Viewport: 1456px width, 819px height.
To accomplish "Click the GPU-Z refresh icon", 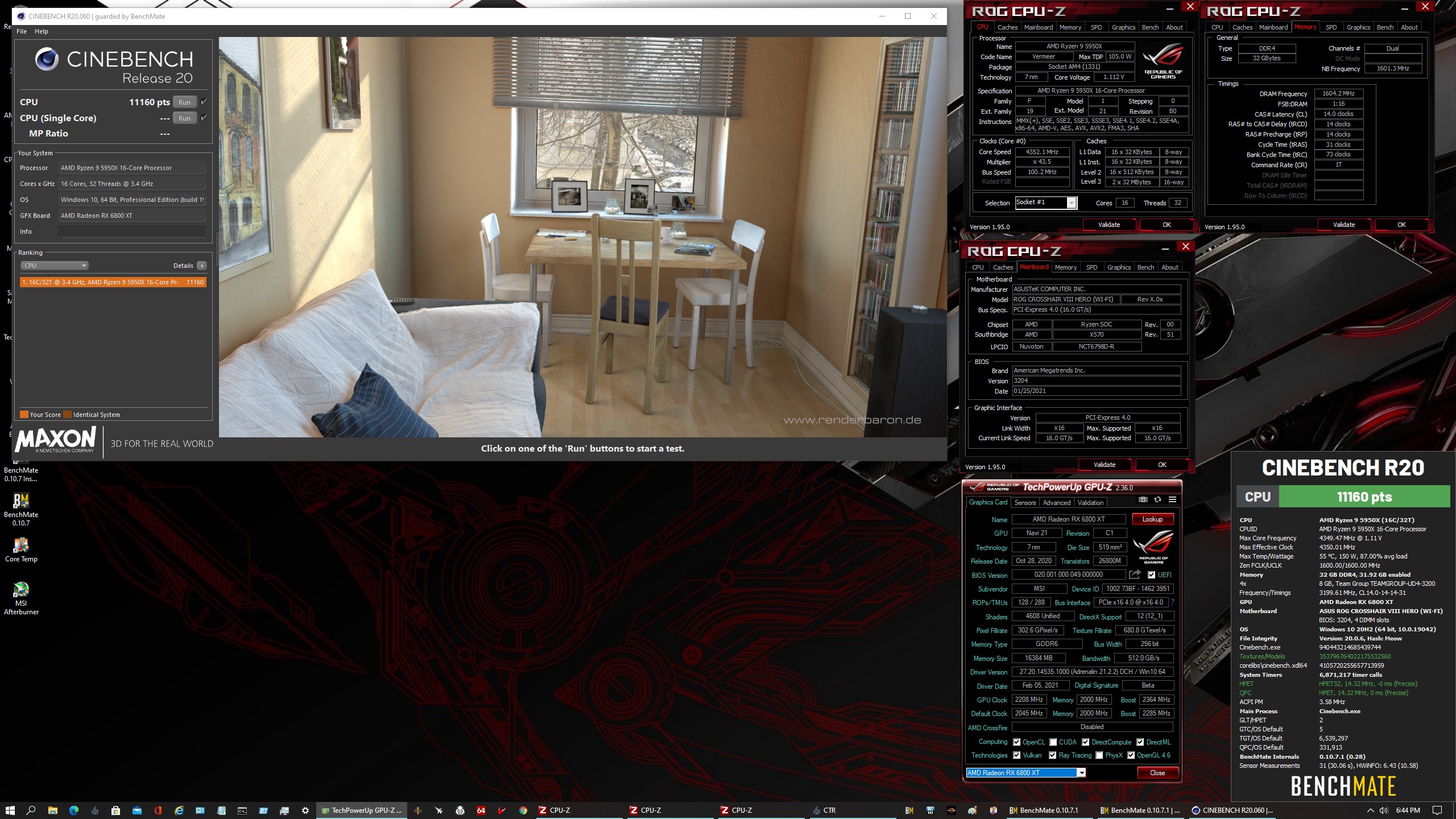I will coord(1157,499).
